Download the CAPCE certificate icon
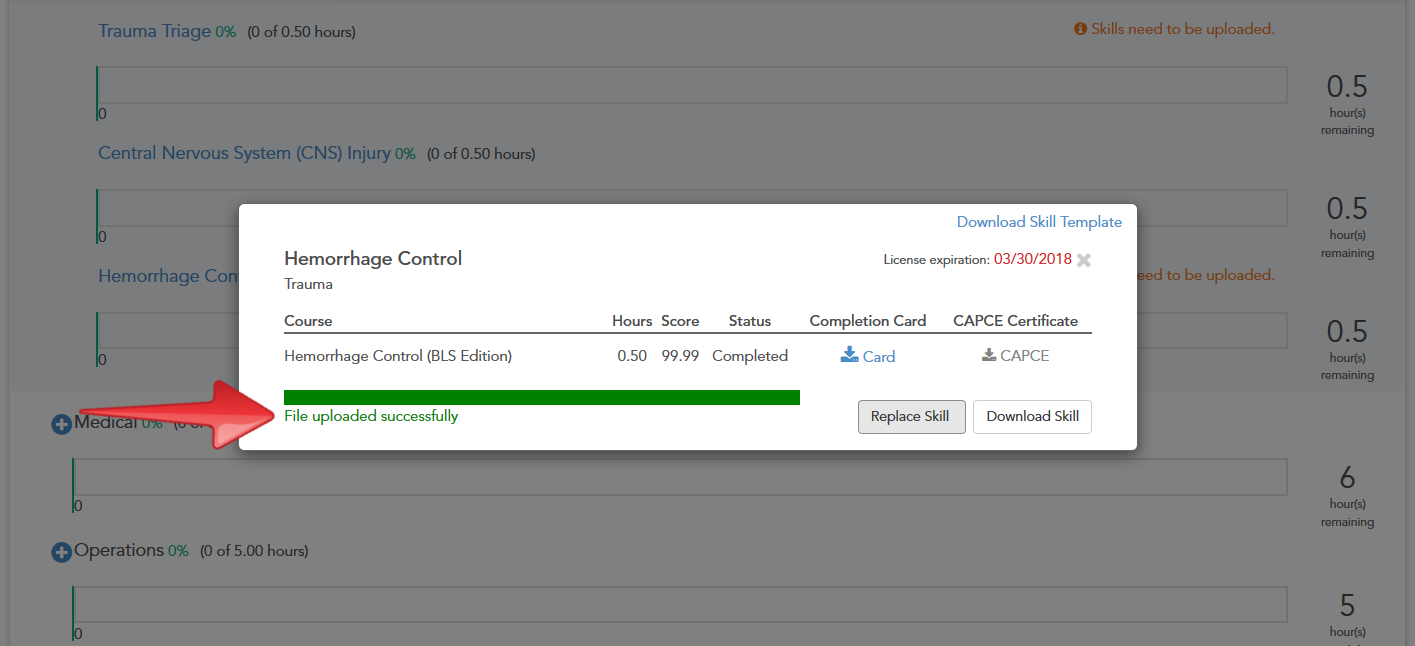Viewport: 1415px width, 646px height. pos(989,355)
